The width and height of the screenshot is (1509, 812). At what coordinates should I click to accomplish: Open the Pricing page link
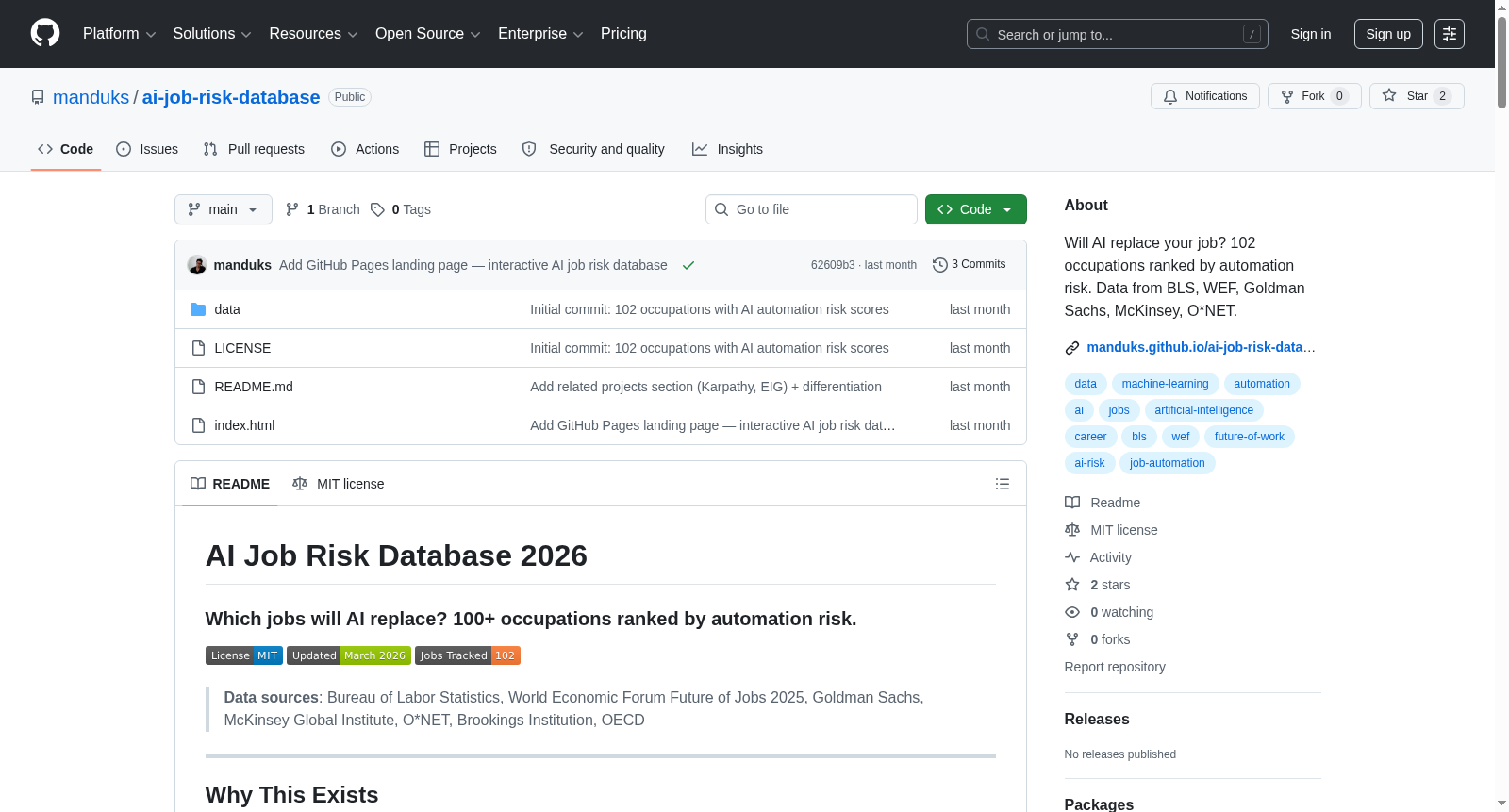click(x=623, y=34)
